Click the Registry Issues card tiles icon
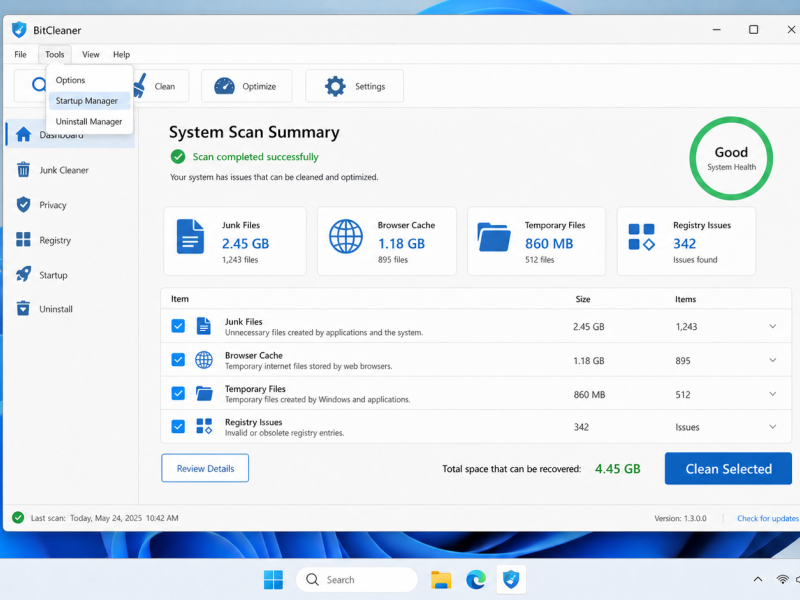The image size is (800, 600). [x=641, y=237]
